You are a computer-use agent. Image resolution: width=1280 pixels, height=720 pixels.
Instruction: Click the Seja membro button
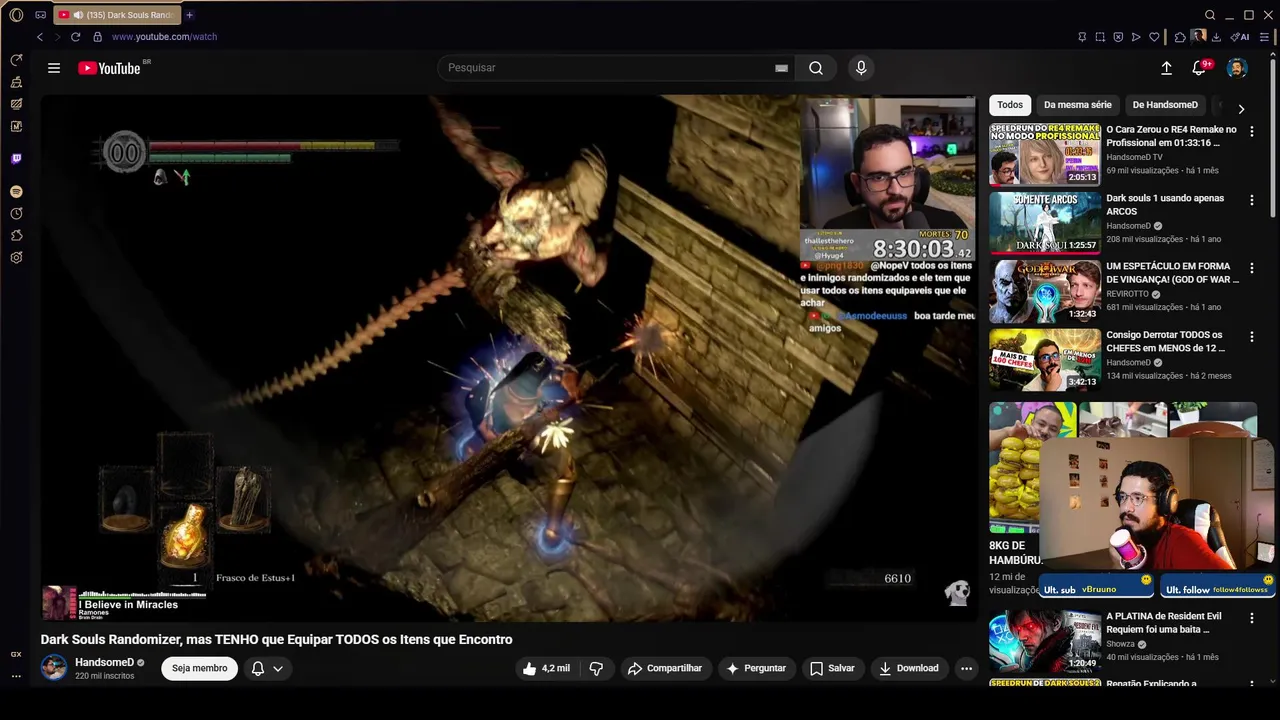point(199,668)
